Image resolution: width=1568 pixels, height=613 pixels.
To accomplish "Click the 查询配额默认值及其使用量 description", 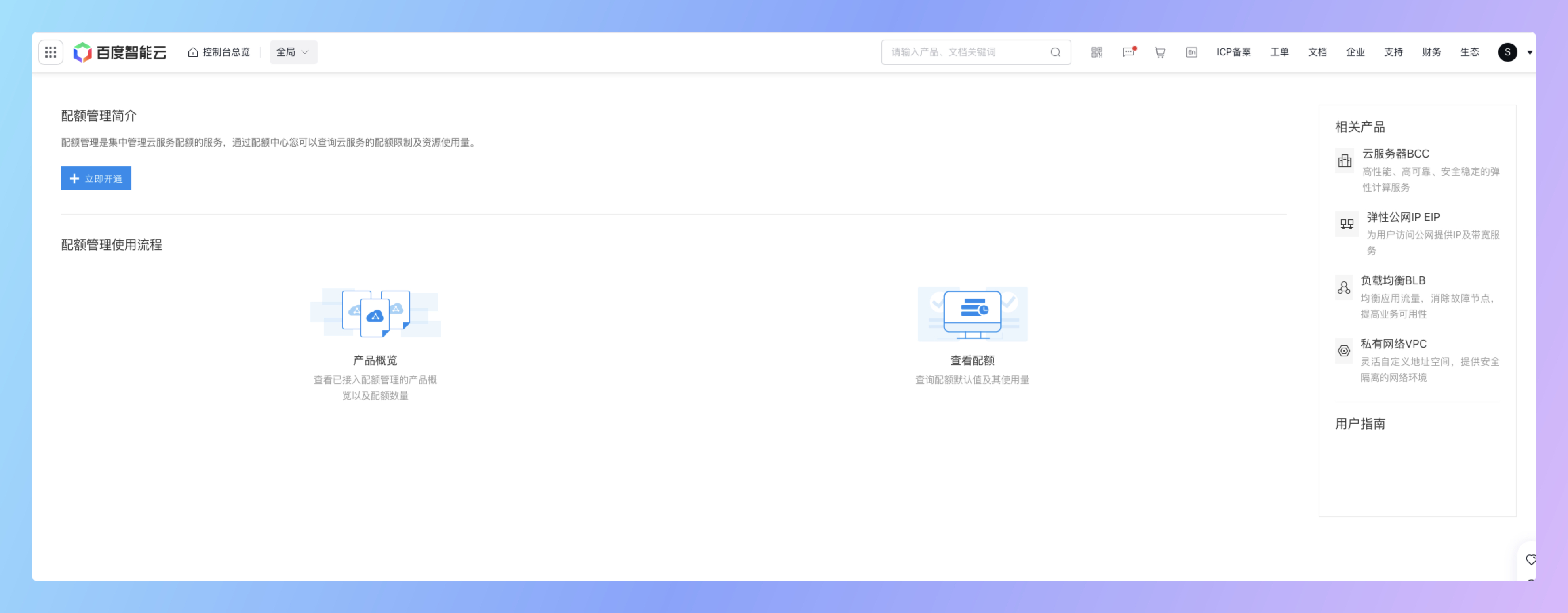I will click(x=973, y=380).
